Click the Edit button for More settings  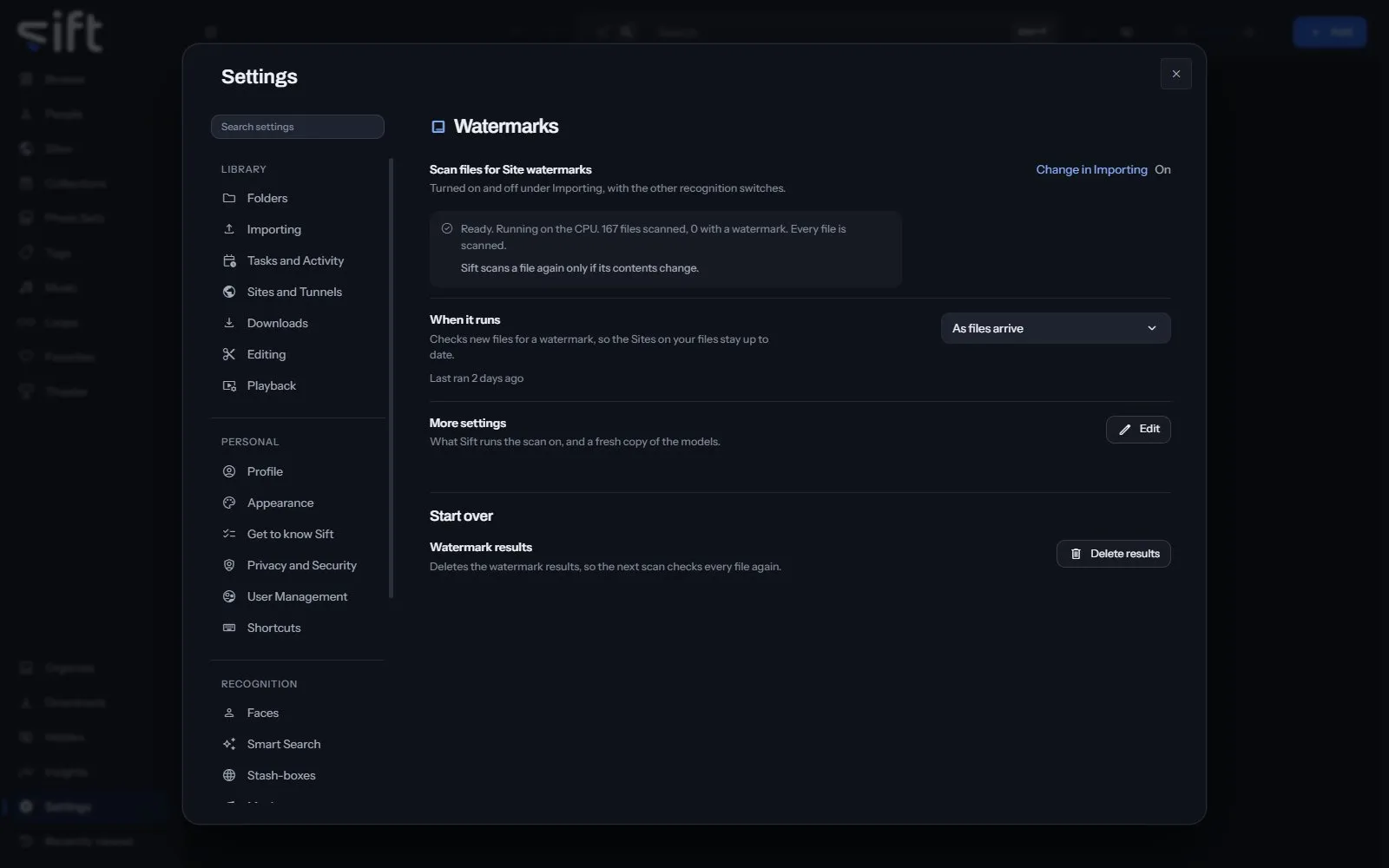pos(1138,430)
